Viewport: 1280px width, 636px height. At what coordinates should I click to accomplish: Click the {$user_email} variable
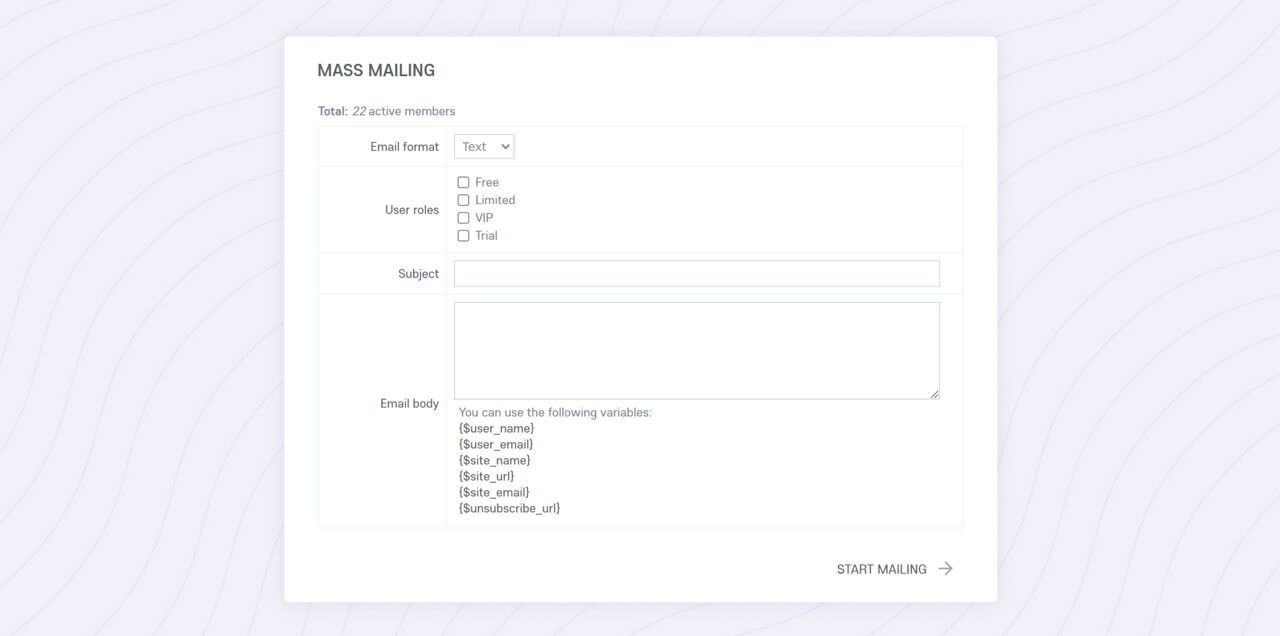pyautogui.click(x=496, y=444)
